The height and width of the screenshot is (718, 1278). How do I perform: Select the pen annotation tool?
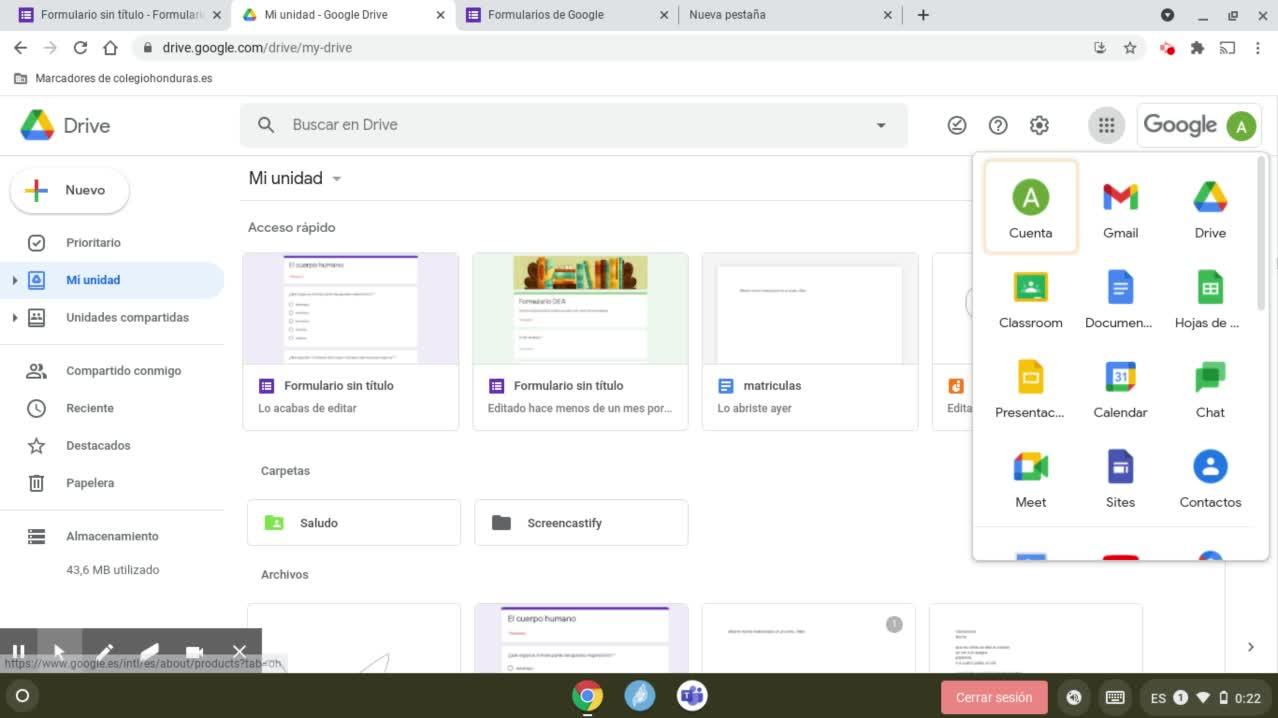coord(104,652)
